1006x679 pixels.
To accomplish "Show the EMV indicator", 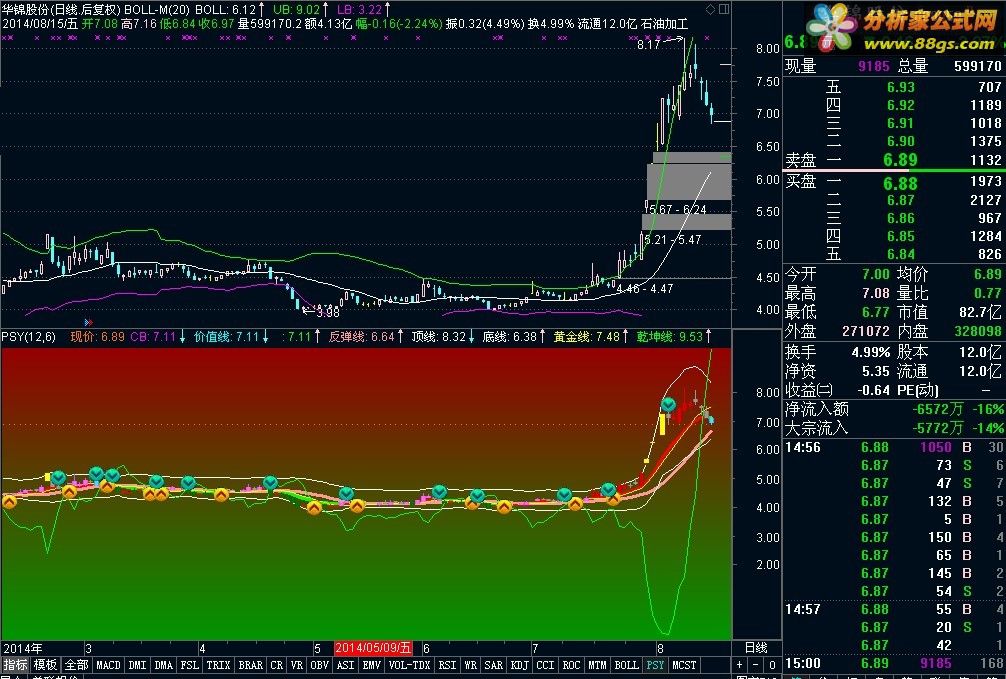I will [372, 665].
